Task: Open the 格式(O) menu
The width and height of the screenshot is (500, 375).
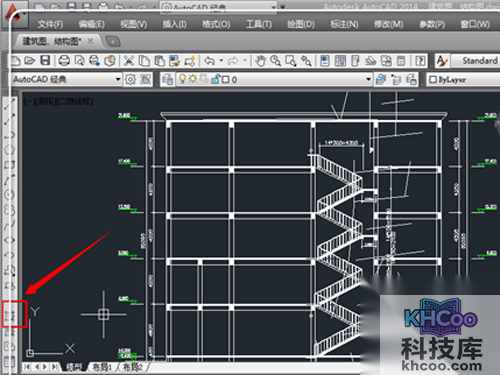Action: click(x=216, y=24)
